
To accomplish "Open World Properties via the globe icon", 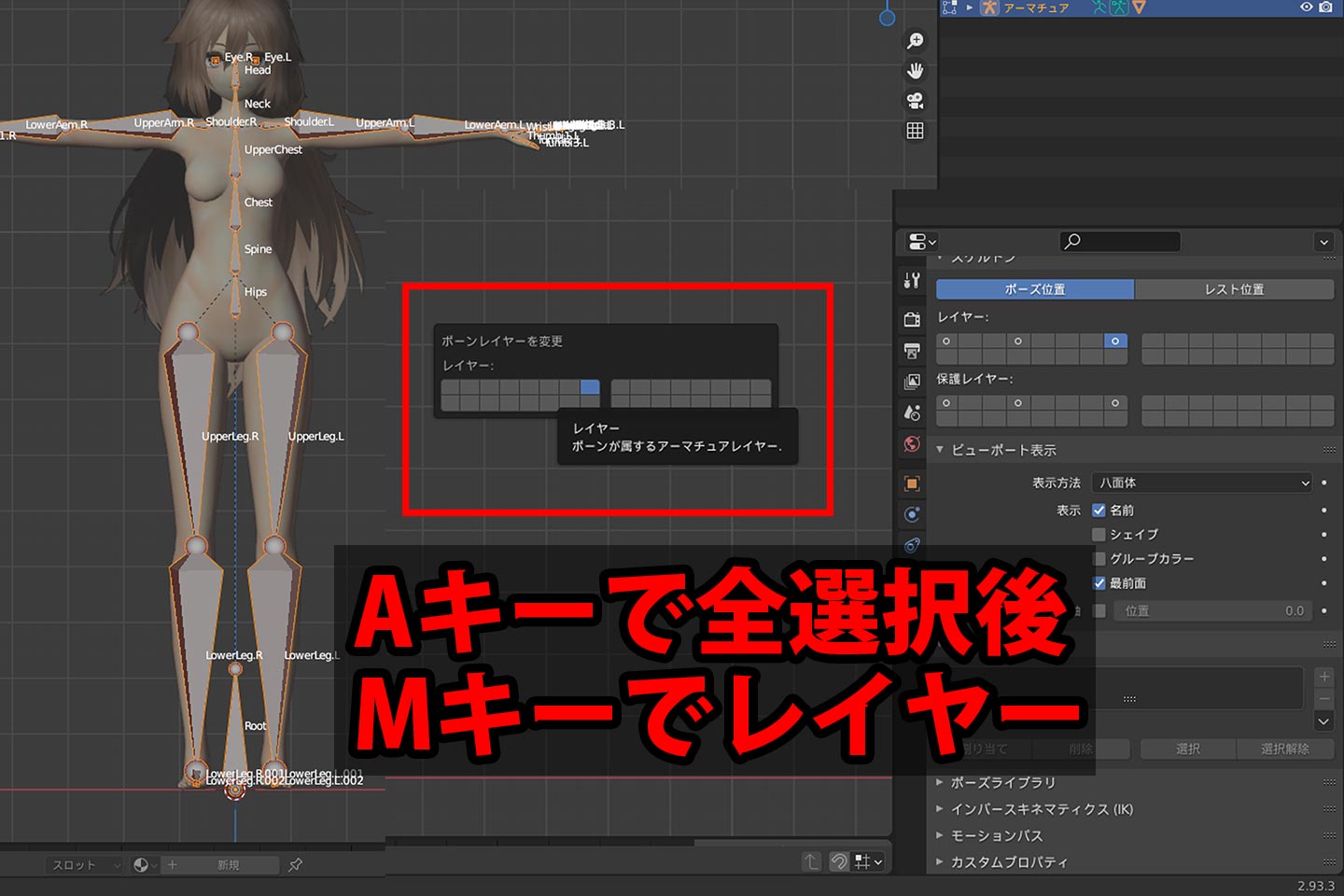I will pyautogui.click(x=912, y=444).
